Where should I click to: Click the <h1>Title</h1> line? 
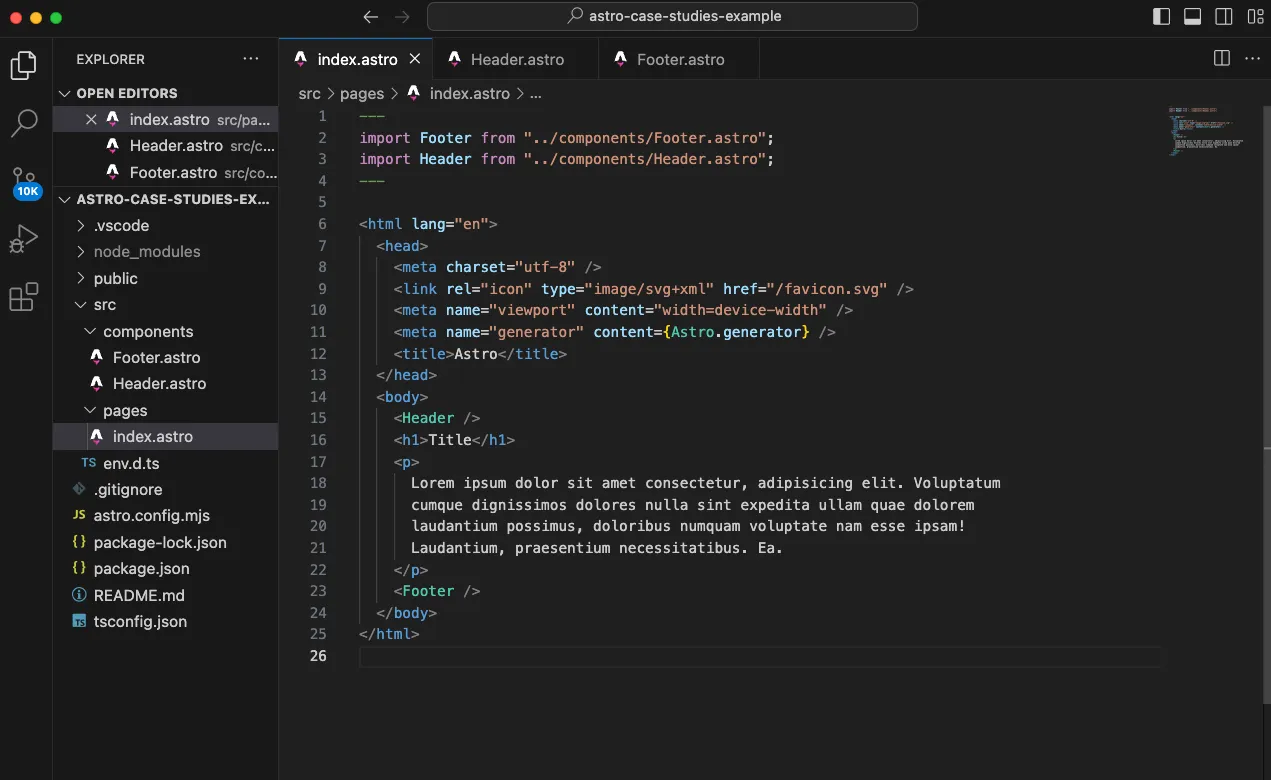tap(454, 440)
